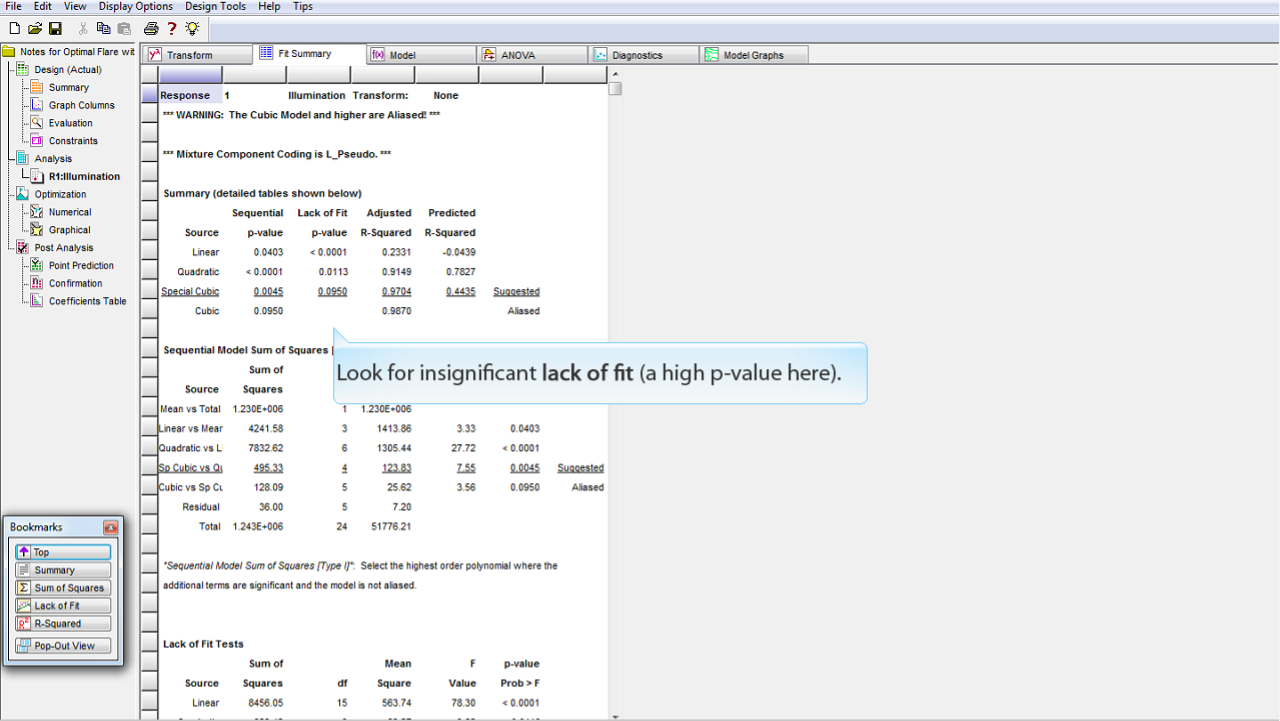Viewport: 1280px width, 721px height.
Task: Switch to the ANOVA tab
Action: point(532,55)
